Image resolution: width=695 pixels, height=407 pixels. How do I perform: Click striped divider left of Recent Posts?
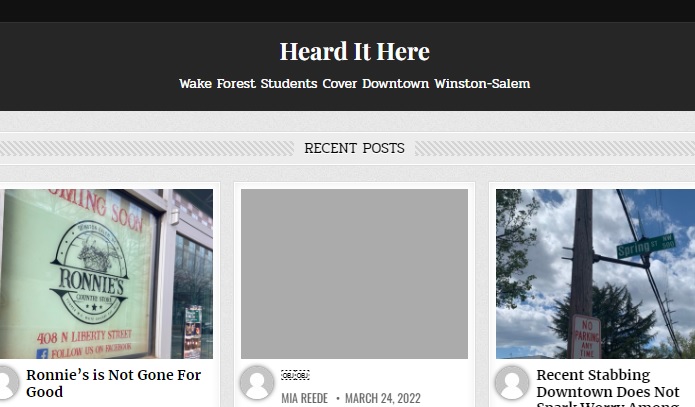pos(146,148)
